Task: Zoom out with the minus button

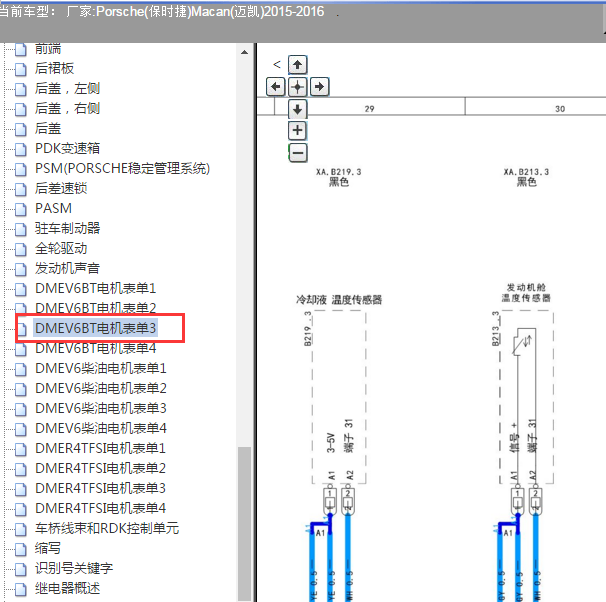Action: [298, 153]
